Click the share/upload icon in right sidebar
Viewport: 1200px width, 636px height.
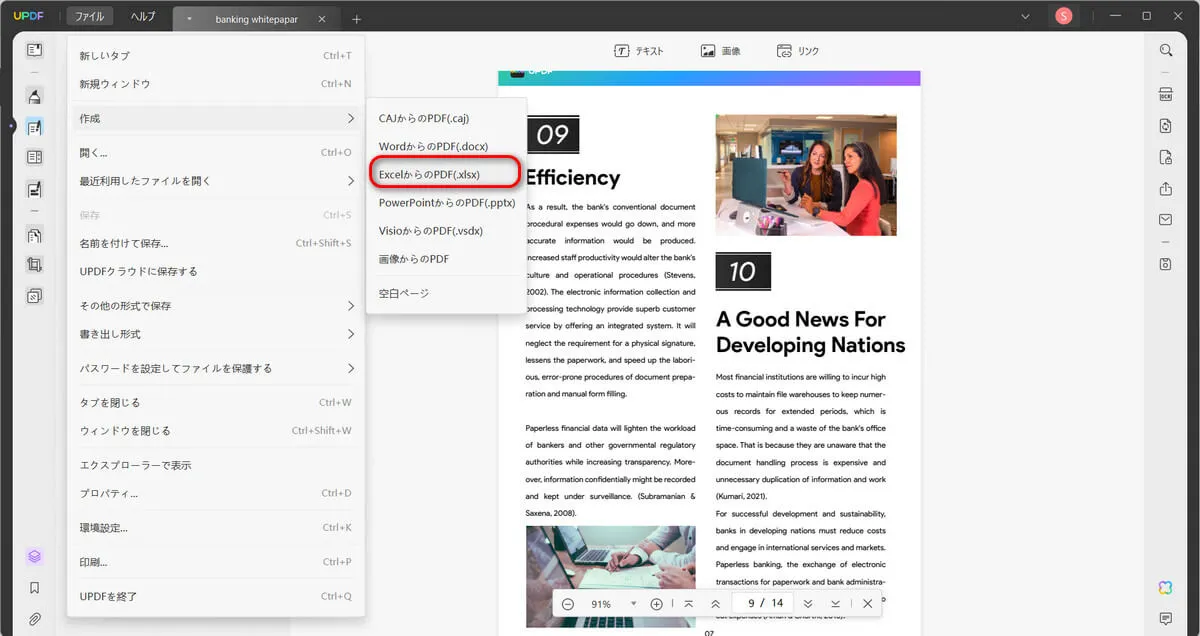[1166, 189]
